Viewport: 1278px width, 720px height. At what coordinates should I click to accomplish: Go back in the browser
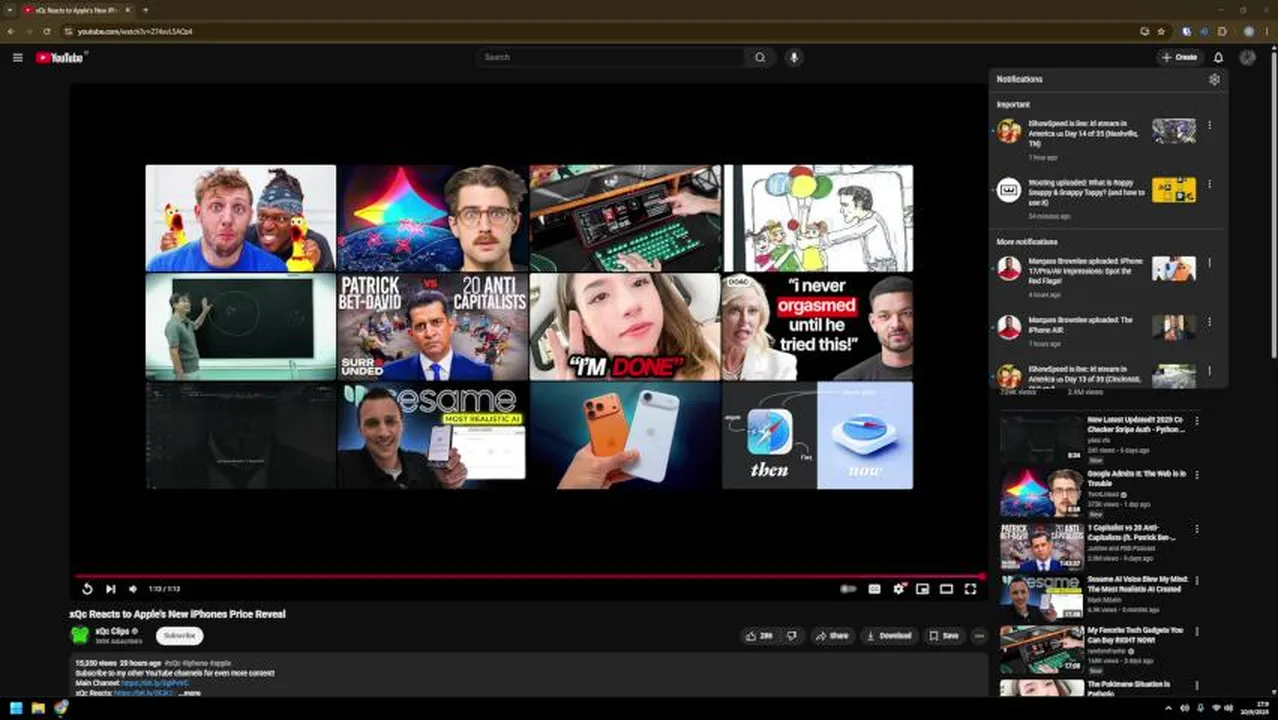[x=10, y=31]
